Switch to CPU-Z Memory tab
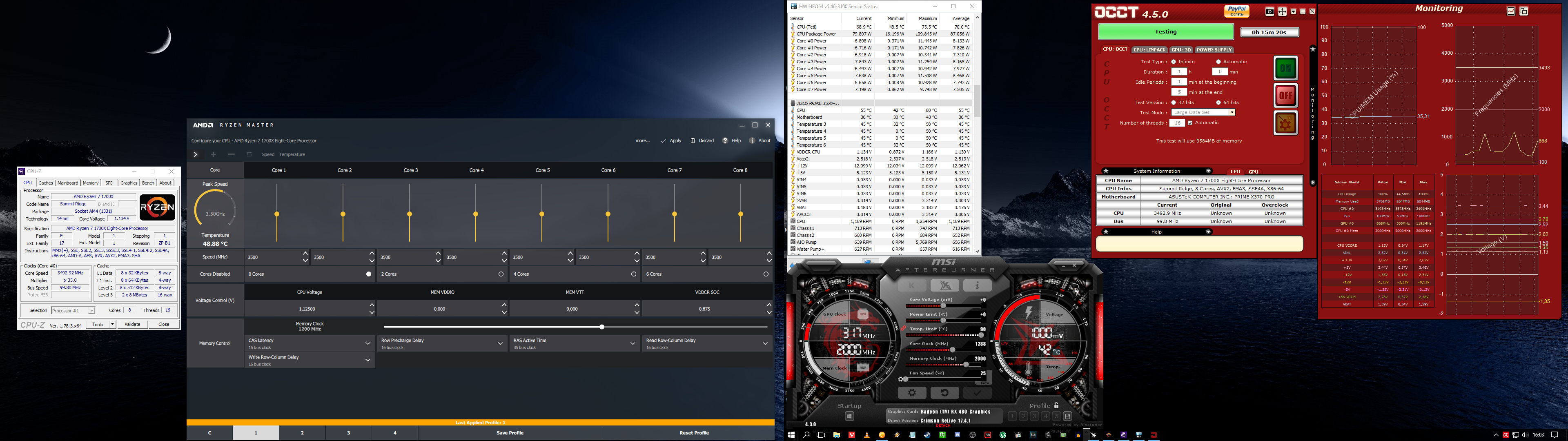The image size is (1568, 441). click(x=91, y=183)
